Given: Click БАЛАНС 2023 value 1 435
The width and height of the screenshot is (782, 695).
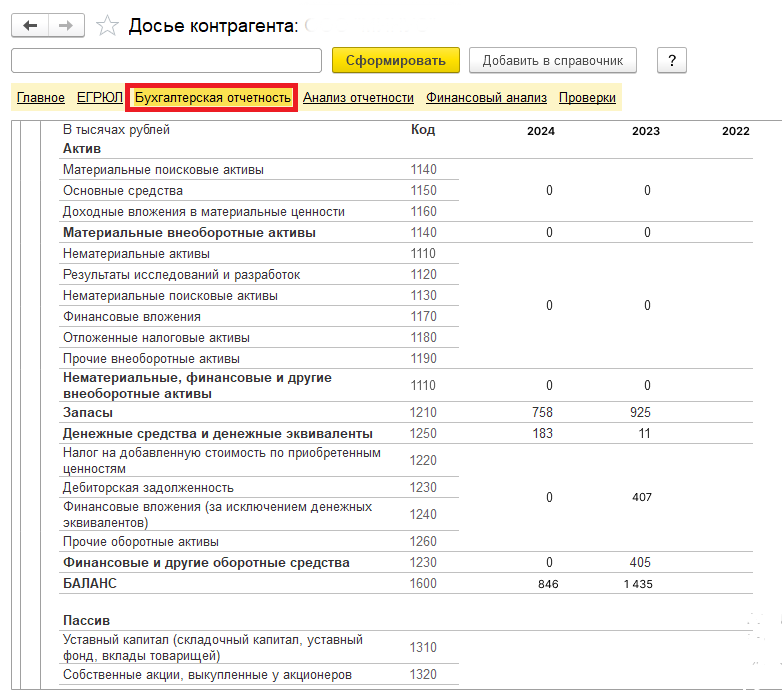Looking at the screenshot, I should (638, 584).
